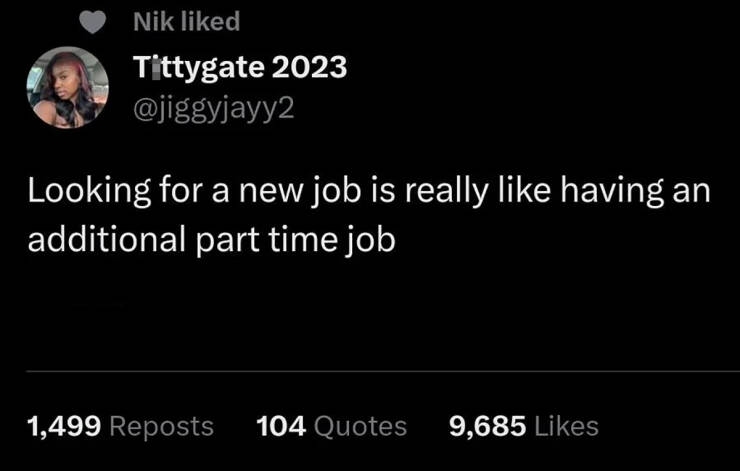This screenshot has width=740, height=471.
Task: Click the gray heart icon above the tweet
Action: click(93, 21)
